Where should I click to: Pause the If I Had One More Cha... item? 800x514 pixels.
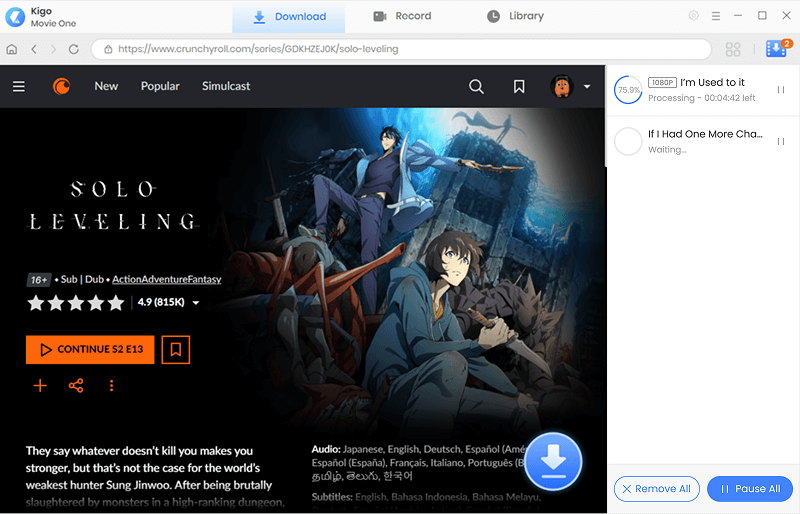tap(781, 141)
